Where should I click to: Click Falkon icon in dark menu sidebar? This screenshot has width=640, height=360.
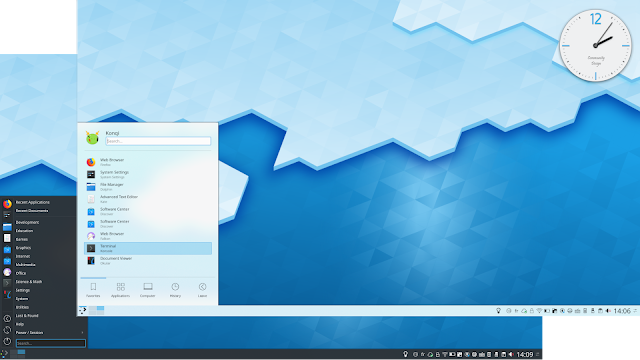tap(7, 272)
